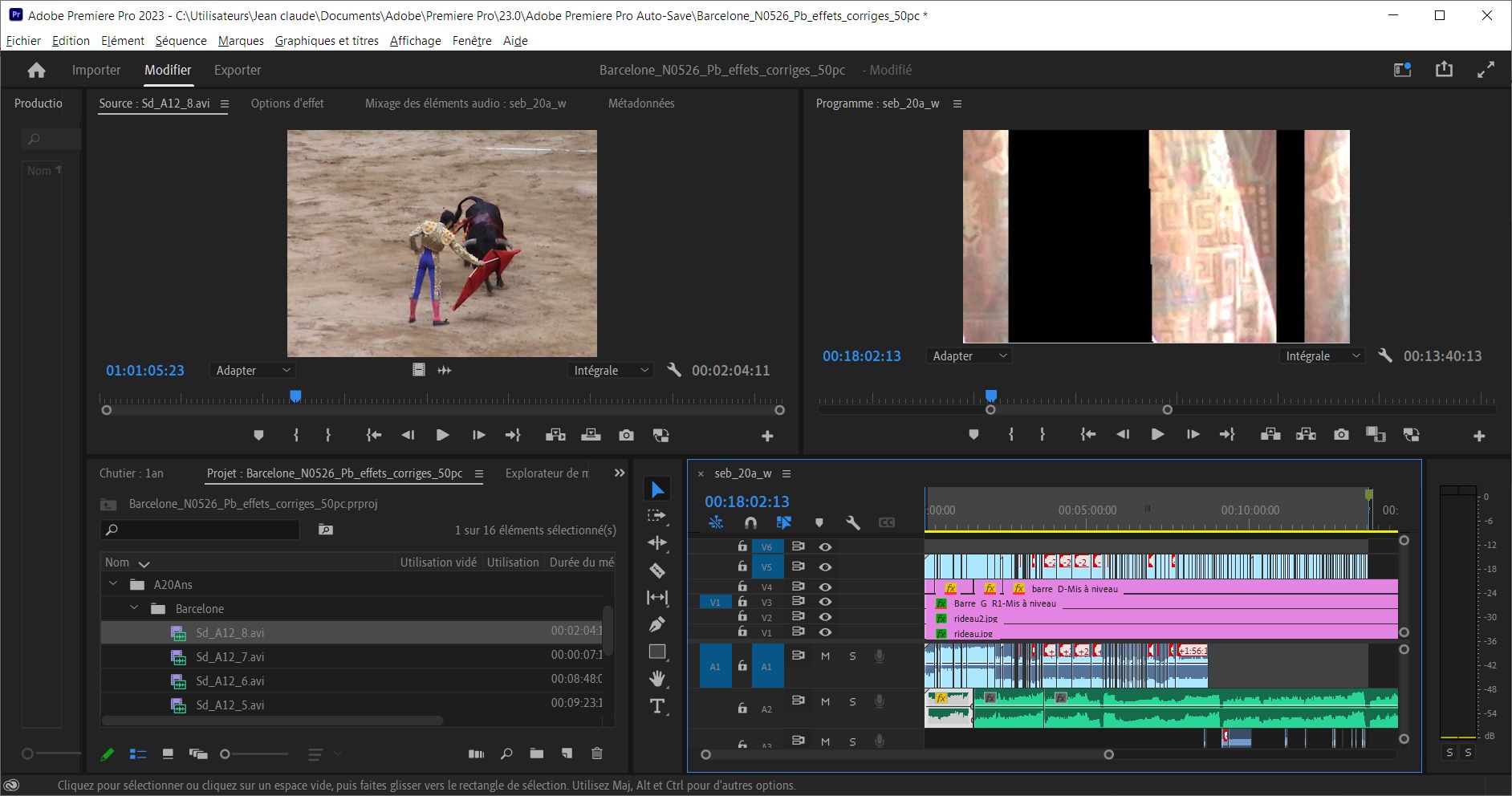The image size is (1512, 796).
Task: Click Lift button in Program monitor
Action: coord(1270,434)
